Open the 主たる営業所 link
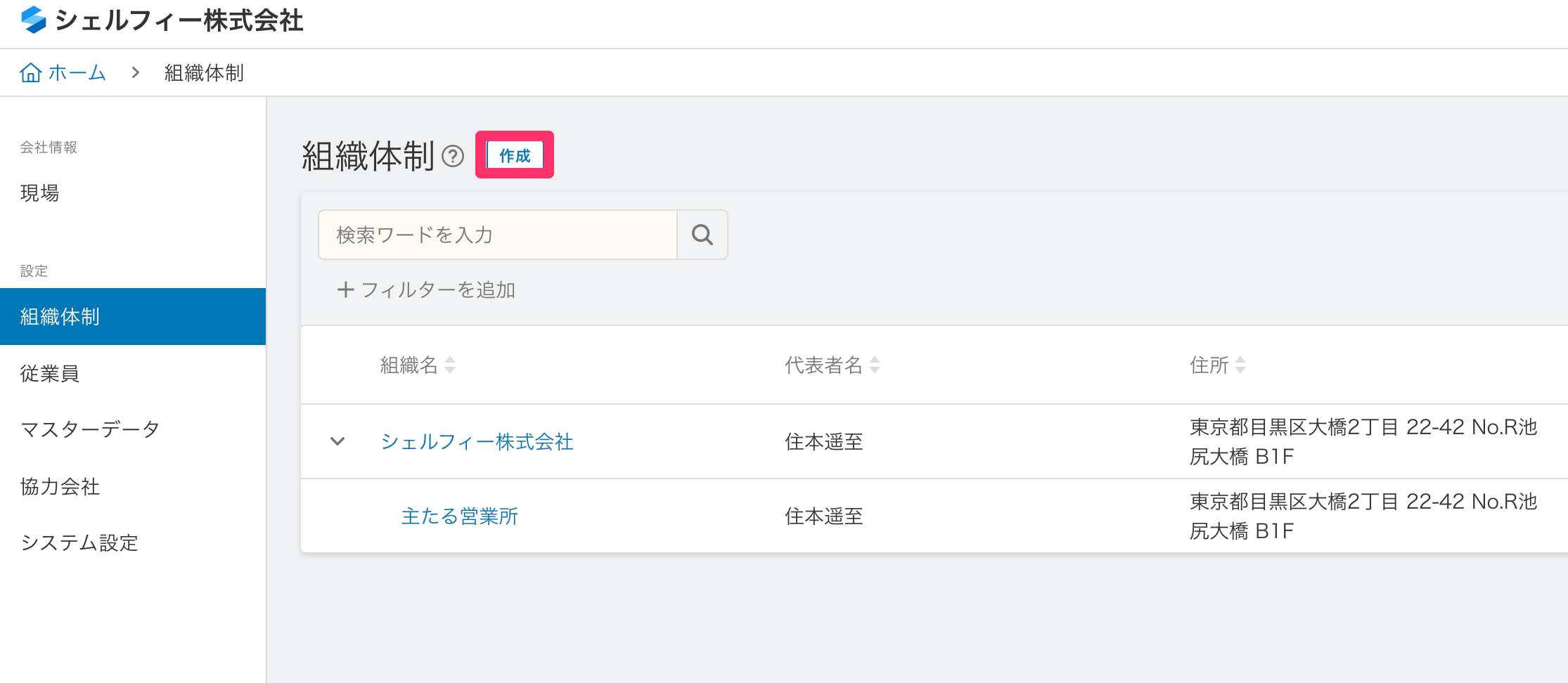Image resolution: width=1568 pixels, height=683 pixels. [459, 516]
